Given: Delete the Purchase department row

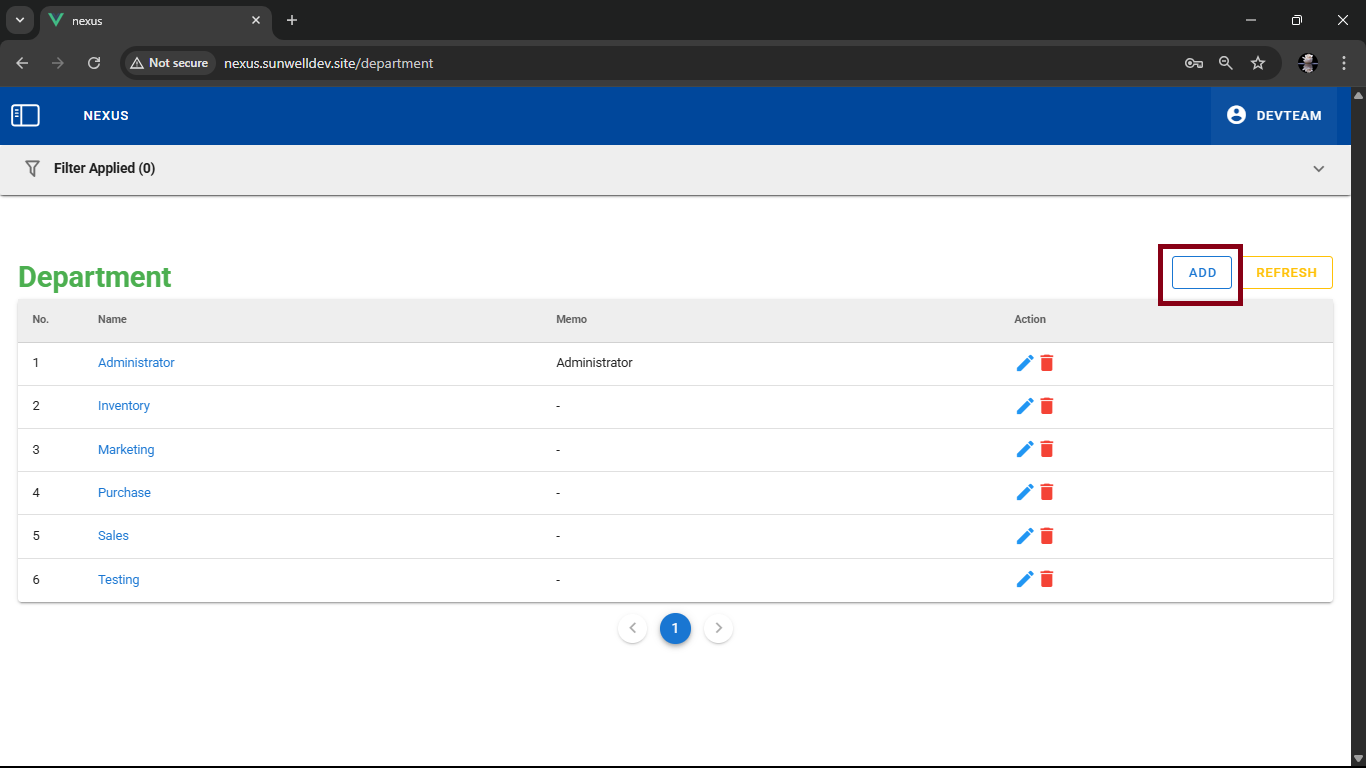Looking at the screenshot, I should [x=1047, y=492].
